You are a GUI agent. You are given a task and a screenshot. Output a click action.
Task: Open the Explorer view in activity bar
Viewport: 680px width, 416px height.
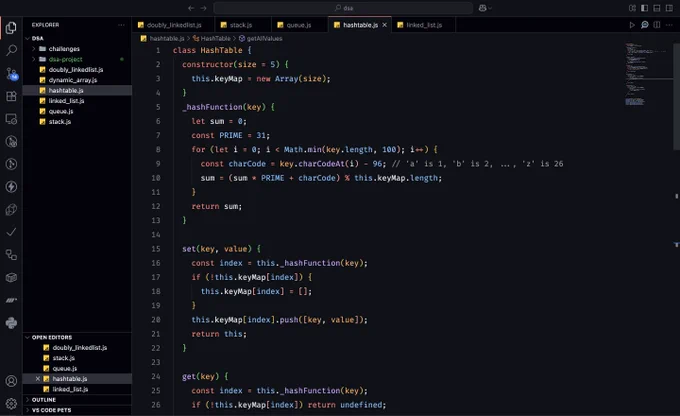tap(11, 28)
